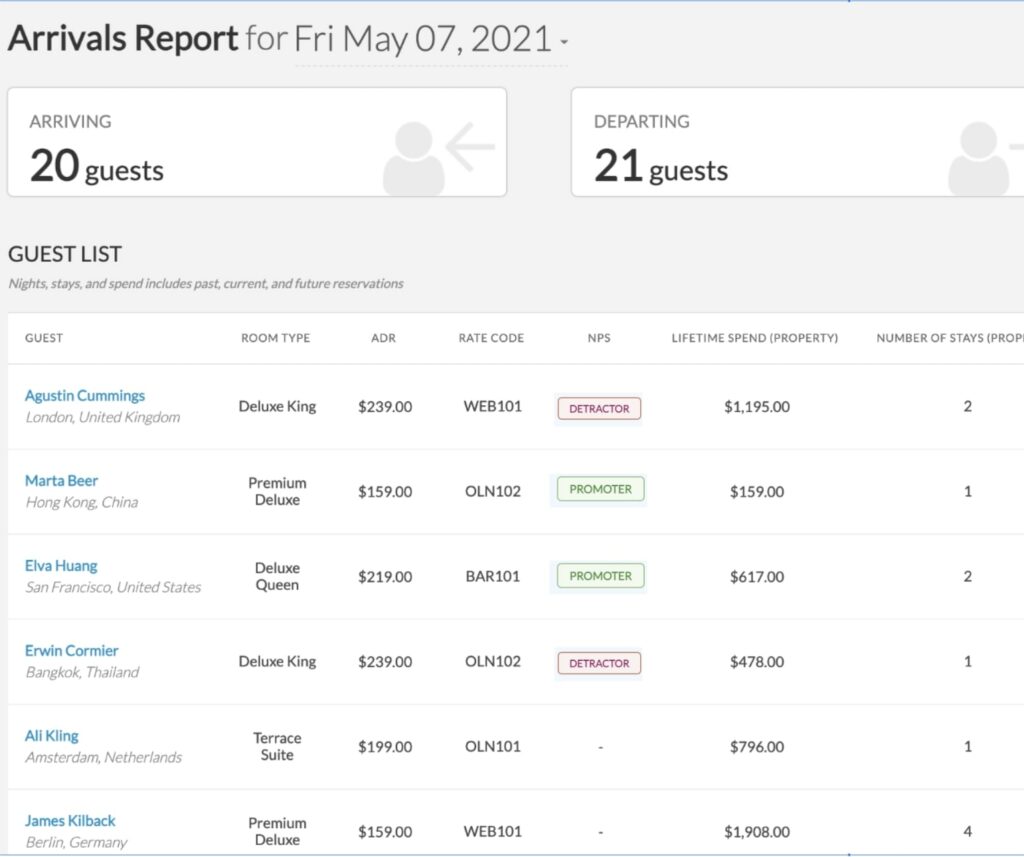1024x857 pixels.
Task: Click DETRACTOR badge for Agustin Cummings
Action: pyautogui.click(x=599, y=408)
